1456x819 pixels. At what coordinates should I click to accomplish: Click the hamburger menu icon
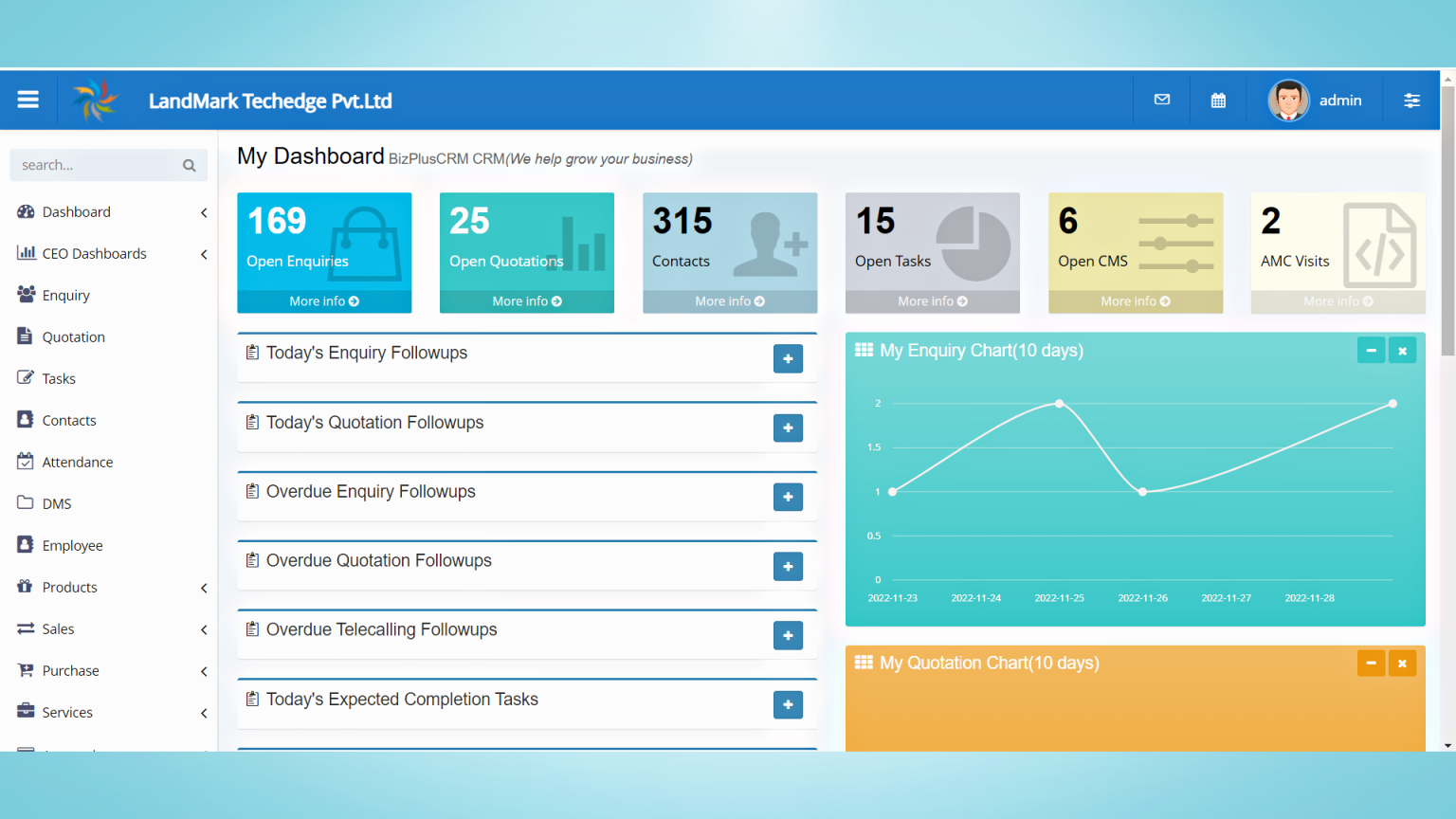(x=28, y=100)
